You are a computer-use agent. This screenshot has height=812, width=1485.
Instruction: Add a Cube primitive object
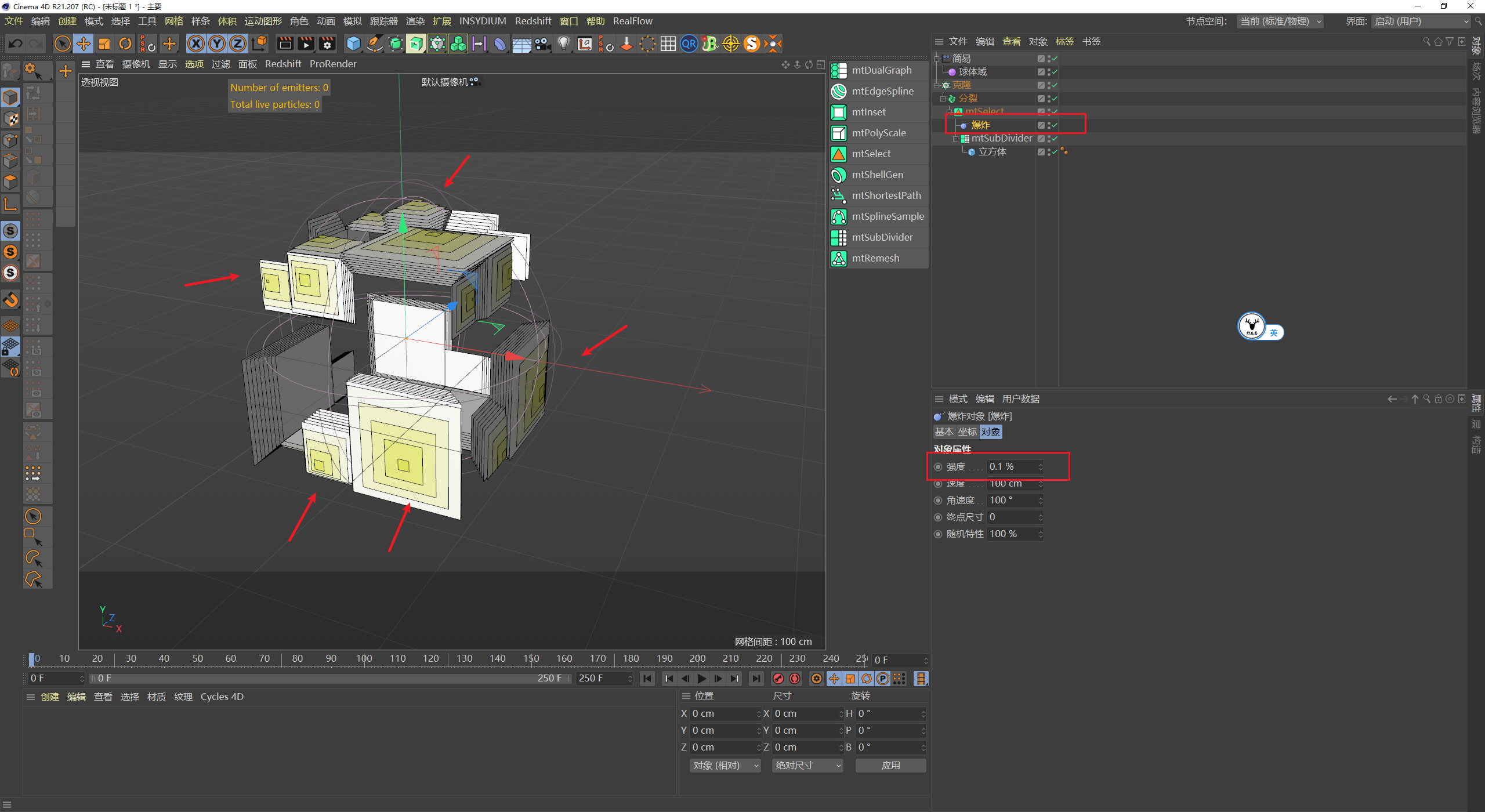[x=353, y=43]
